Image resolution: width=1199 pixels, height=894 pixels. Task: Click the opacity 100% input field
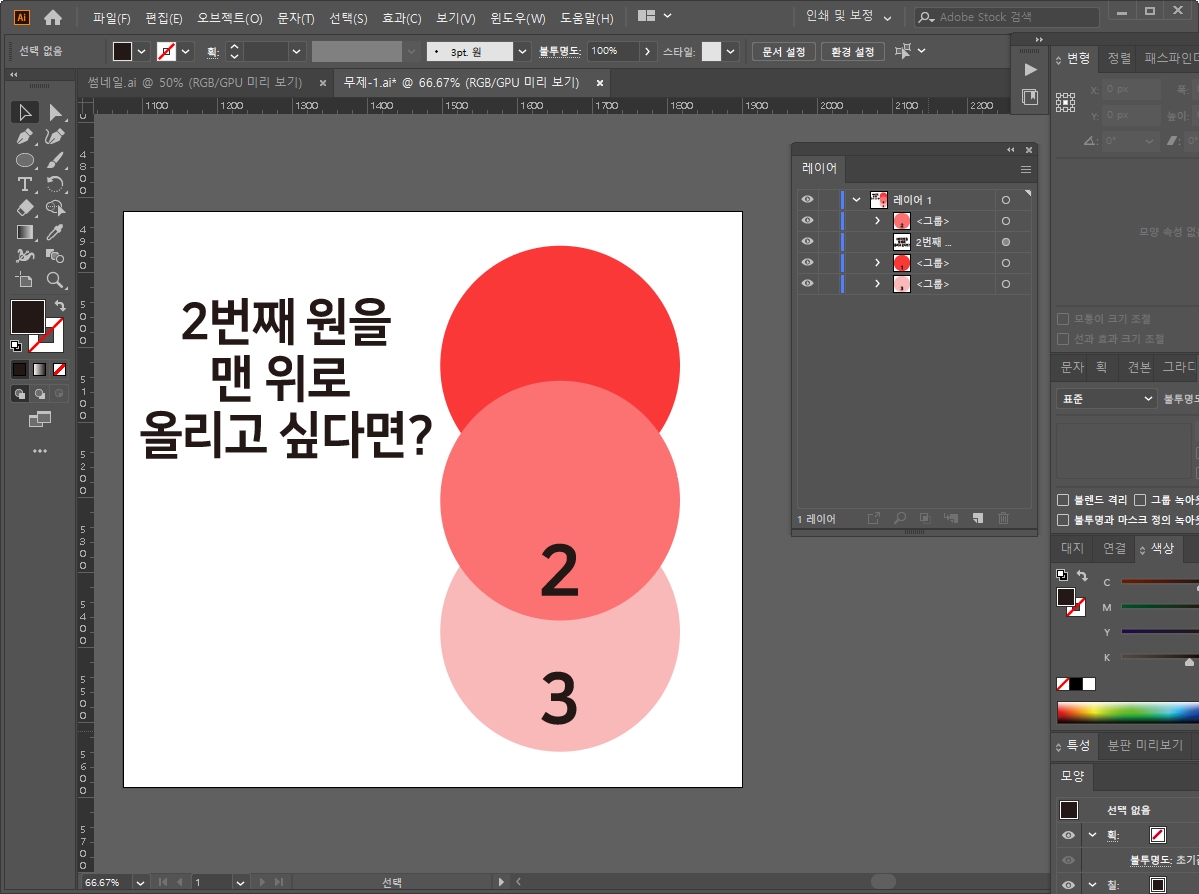tap(614, 51)
